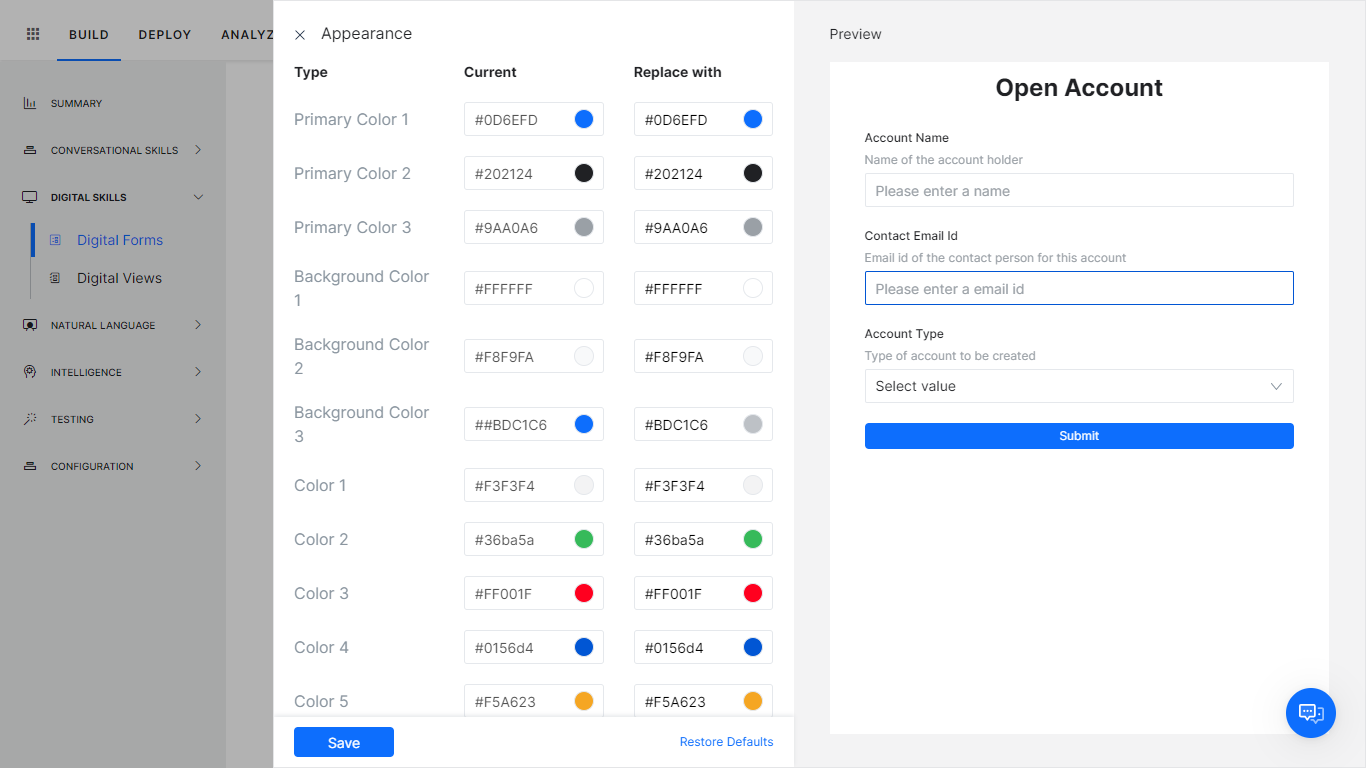This screenshot has width=1366, height=768.
Task: Click the Digital Skills monitor icon
Action: coord(28,196)
